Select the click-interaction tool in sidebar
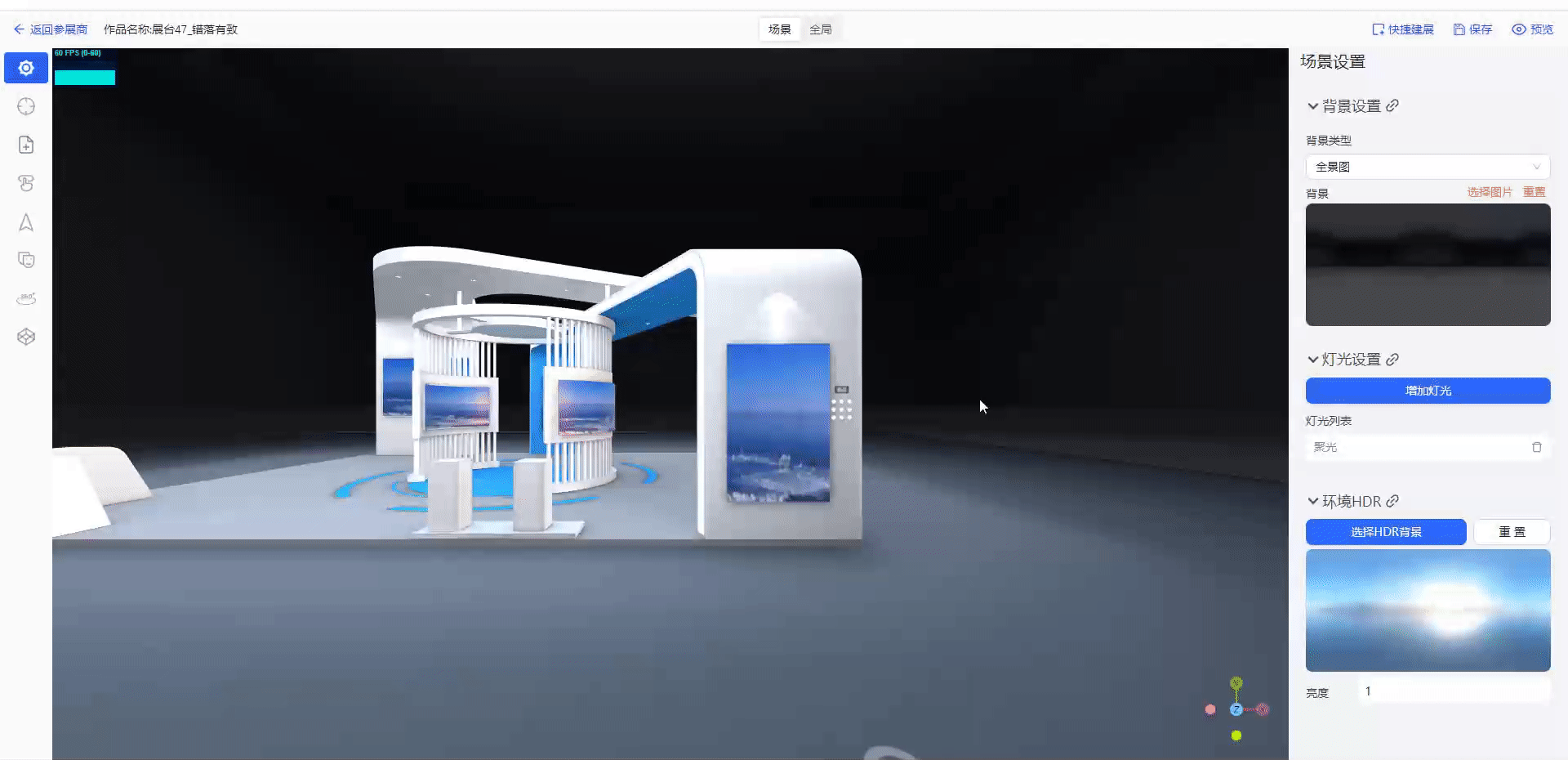 [26, 183]
